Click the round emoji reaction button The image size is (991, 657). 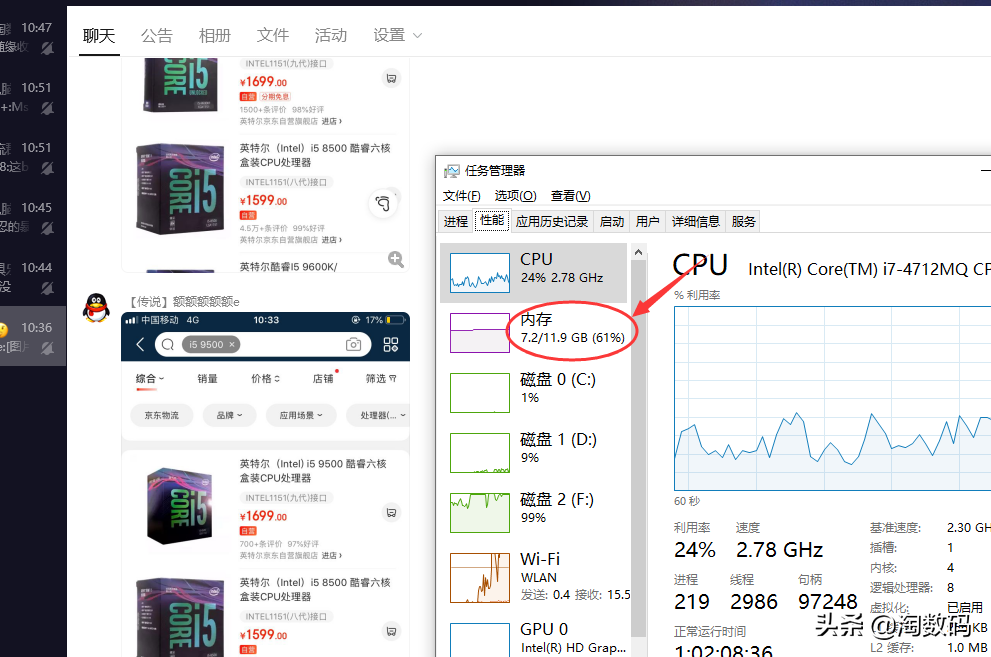point(383,203)
